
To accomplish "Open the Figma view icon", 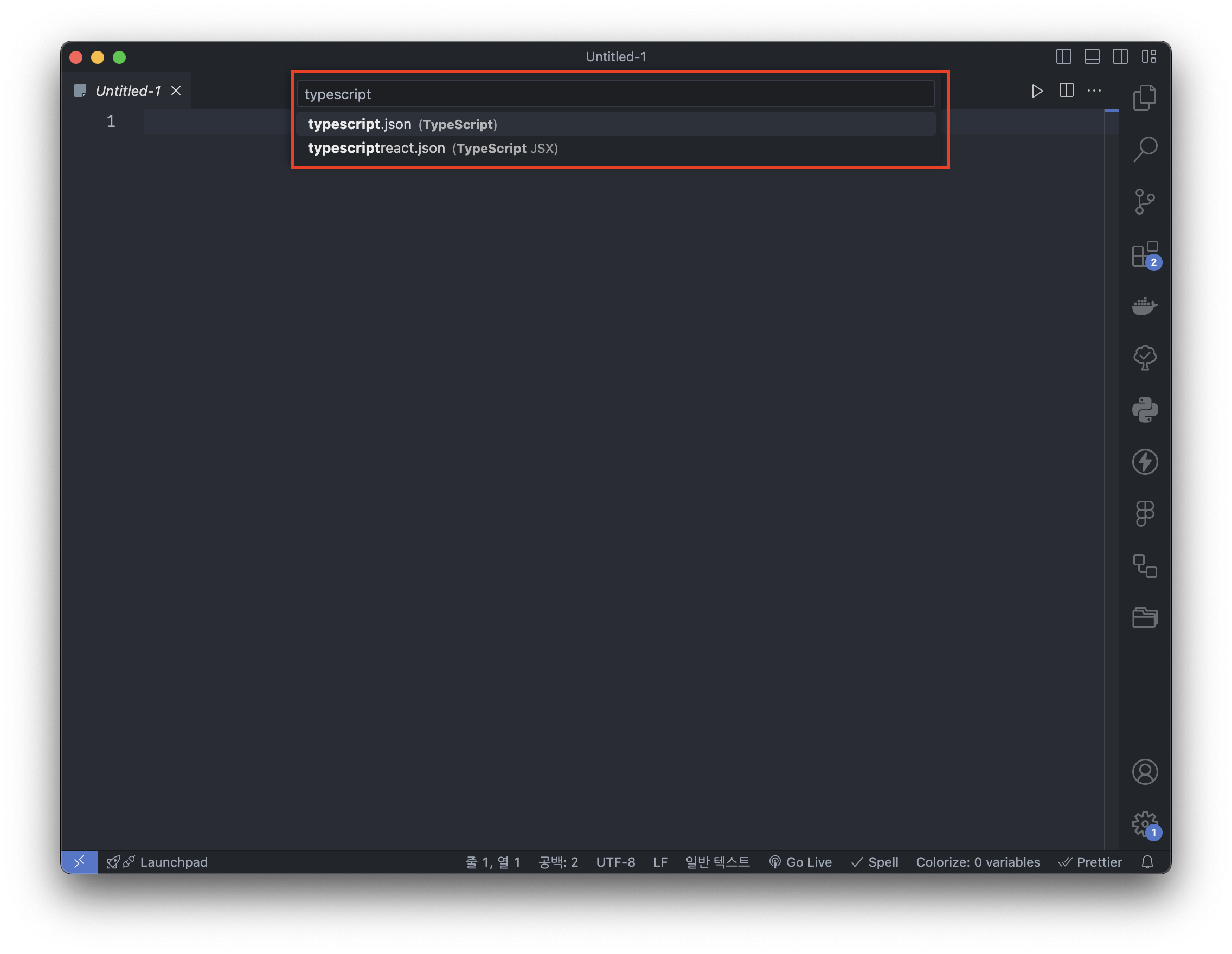I will [1145, 514].
